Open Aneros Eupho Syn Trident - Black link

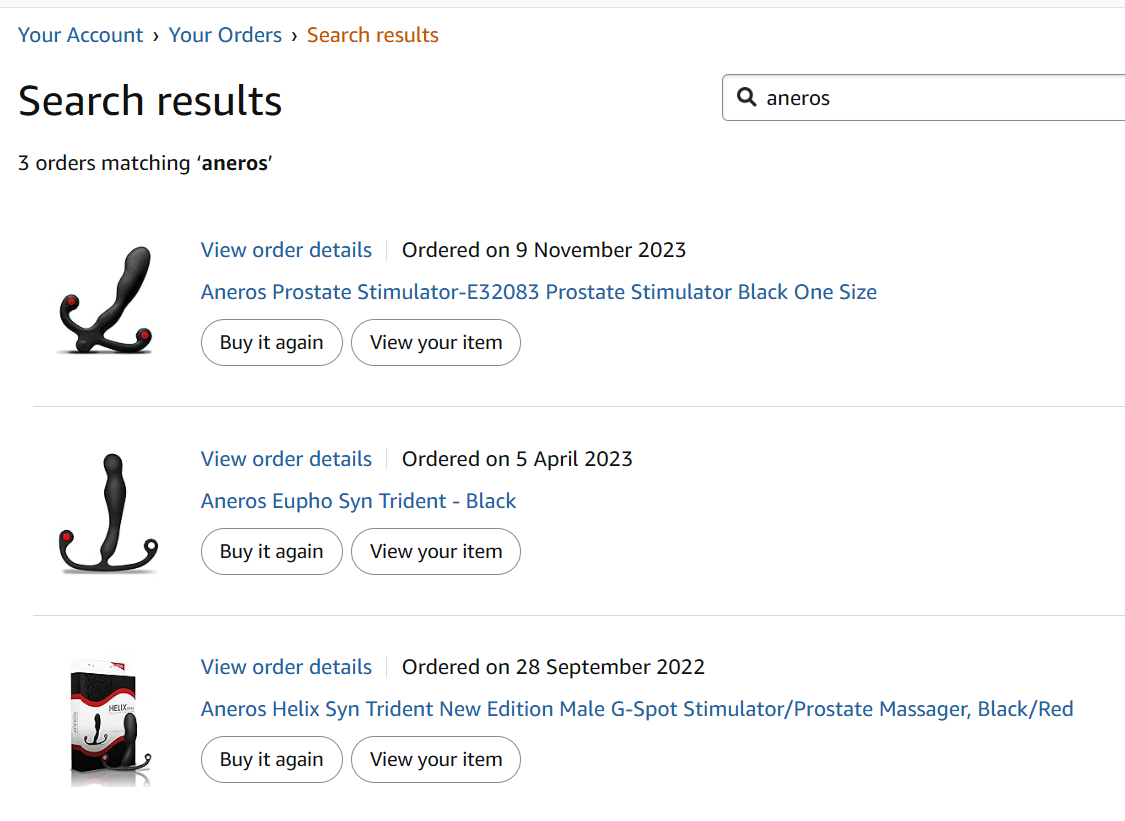coord(358,501)
